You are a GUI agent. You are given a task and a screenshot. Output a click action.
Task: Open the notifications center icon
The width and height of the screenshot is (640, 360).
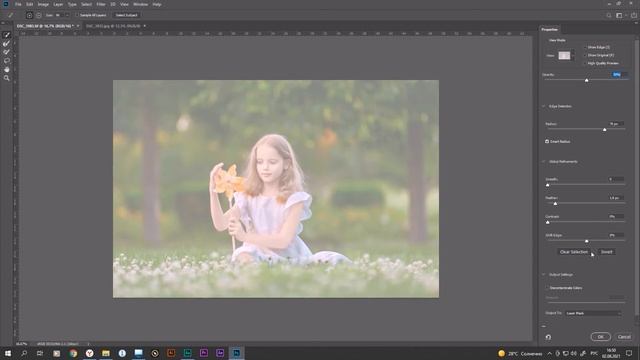coord(629,353)
